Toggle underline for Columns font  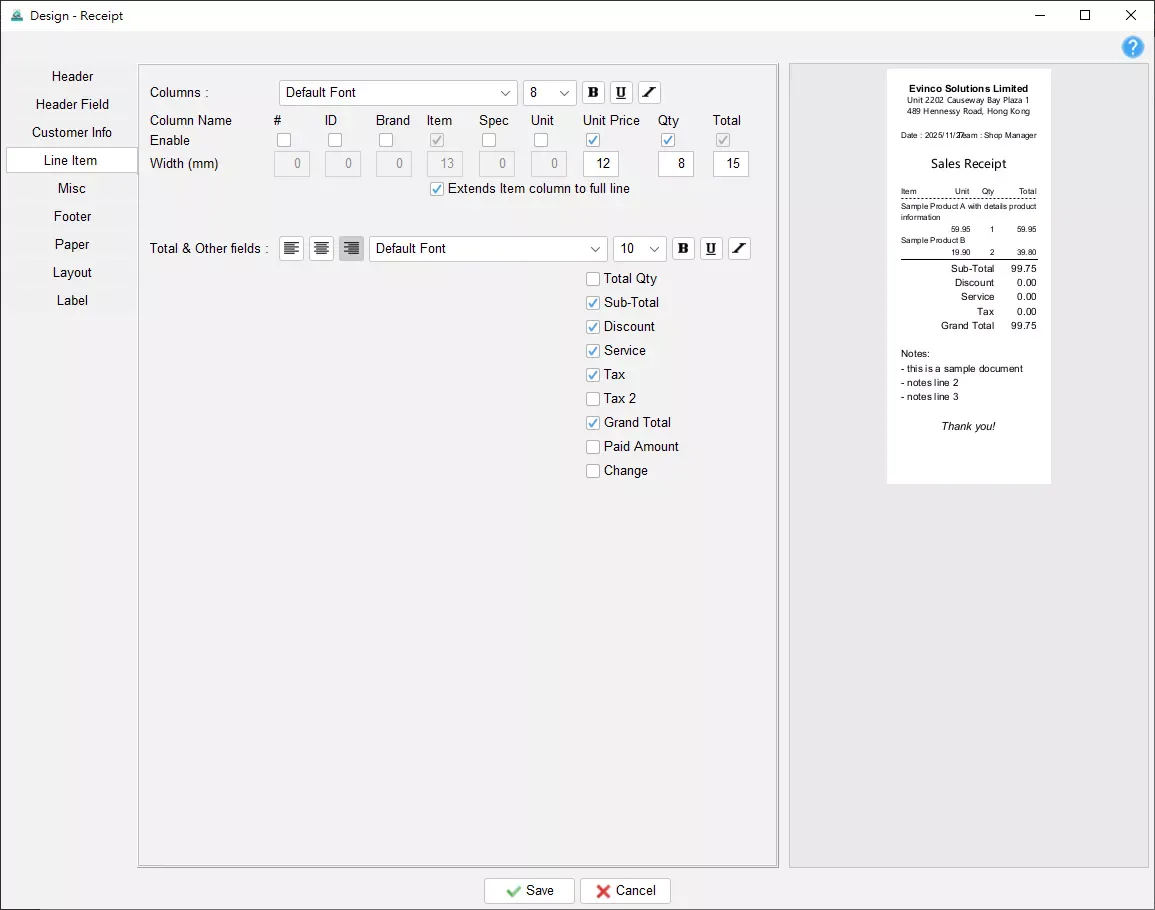point(621,93)
